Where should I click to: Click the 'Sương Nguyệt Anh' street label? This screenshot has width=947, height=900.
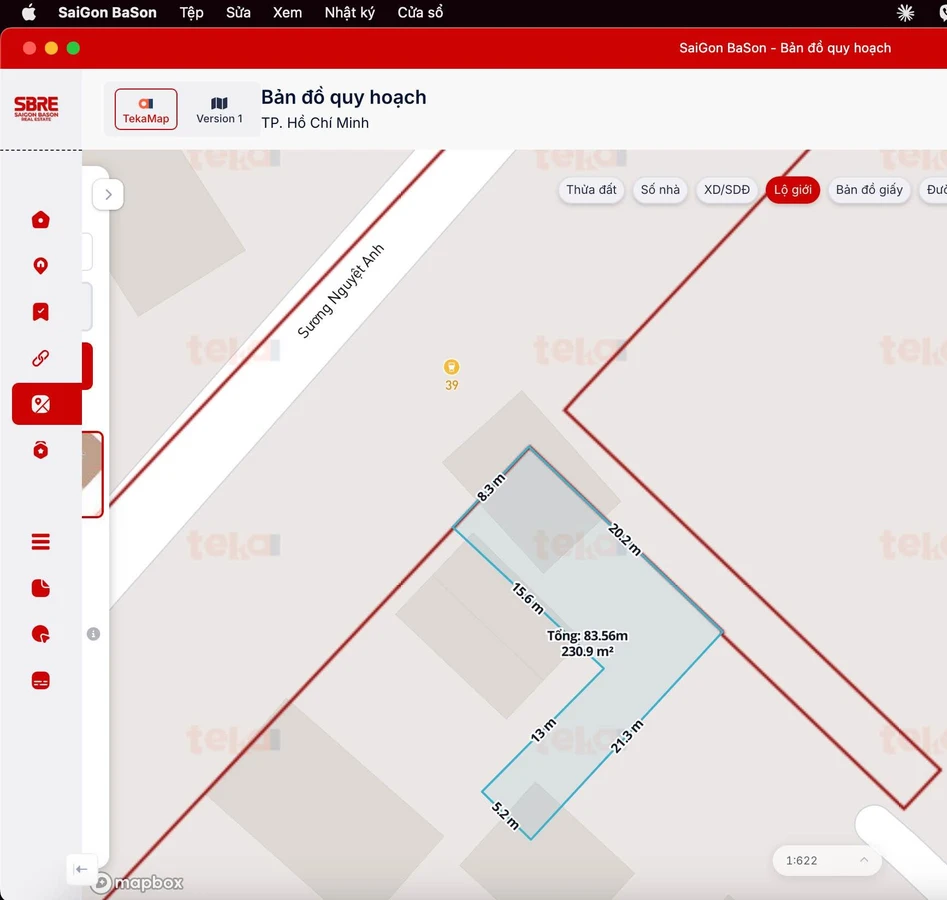(x=341, y=291)
